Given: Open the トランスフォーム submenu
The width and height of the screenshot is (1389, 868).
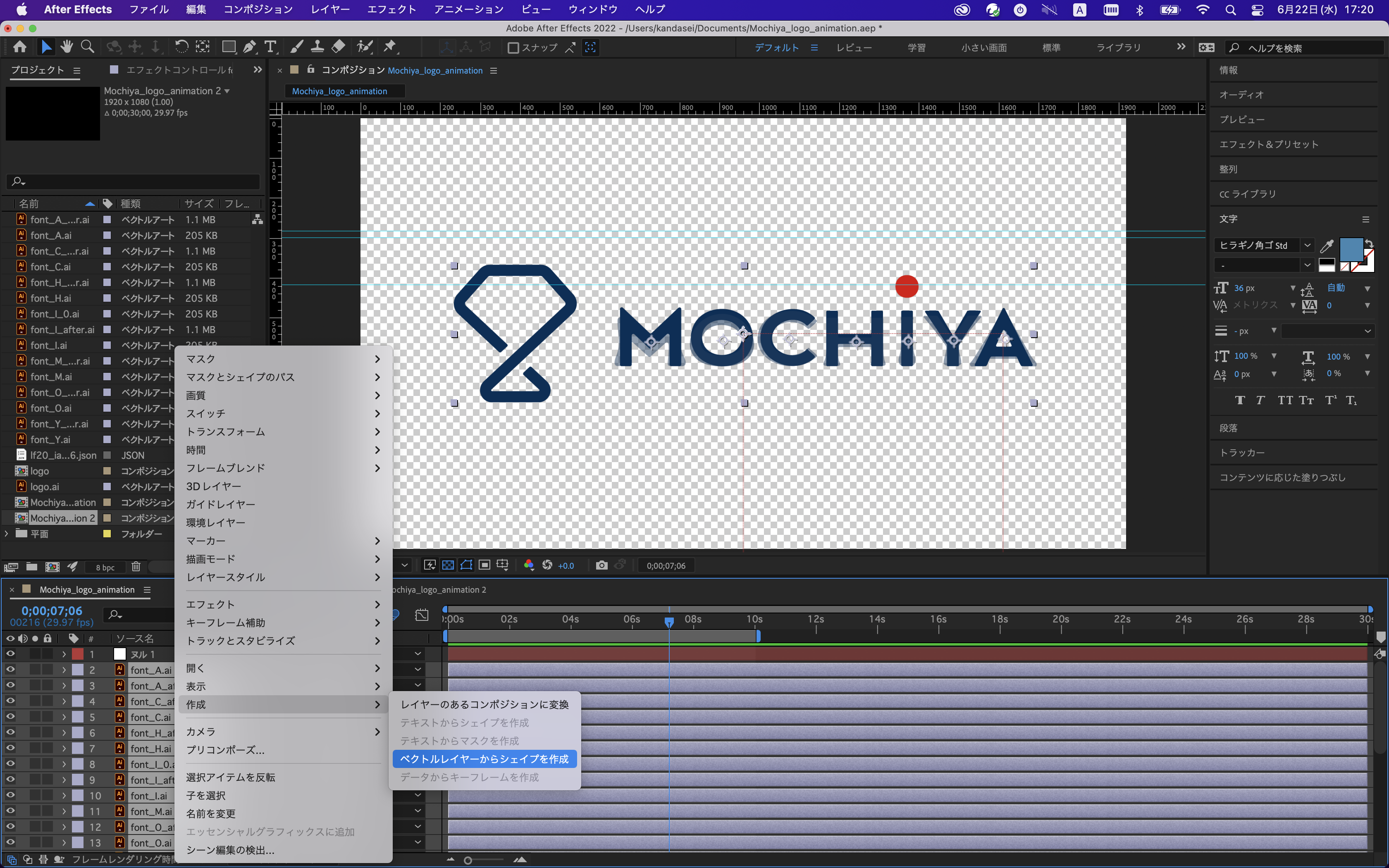Looking at the screenshot, I should tap(283, 432).
